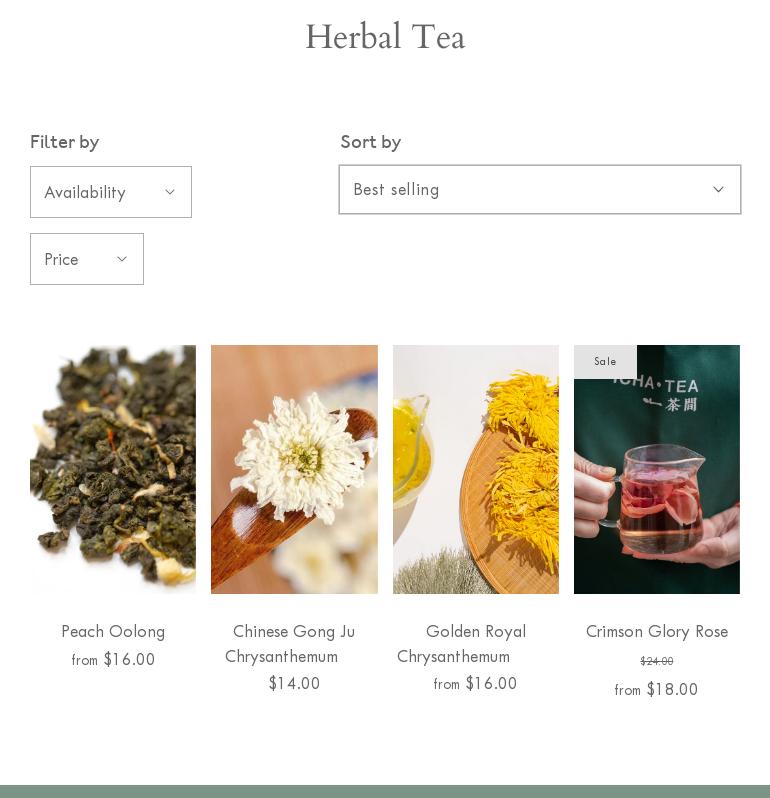The image size is (770, 798).
Task: Click the Price chevron arrow icon
Action: pos(122,259)
